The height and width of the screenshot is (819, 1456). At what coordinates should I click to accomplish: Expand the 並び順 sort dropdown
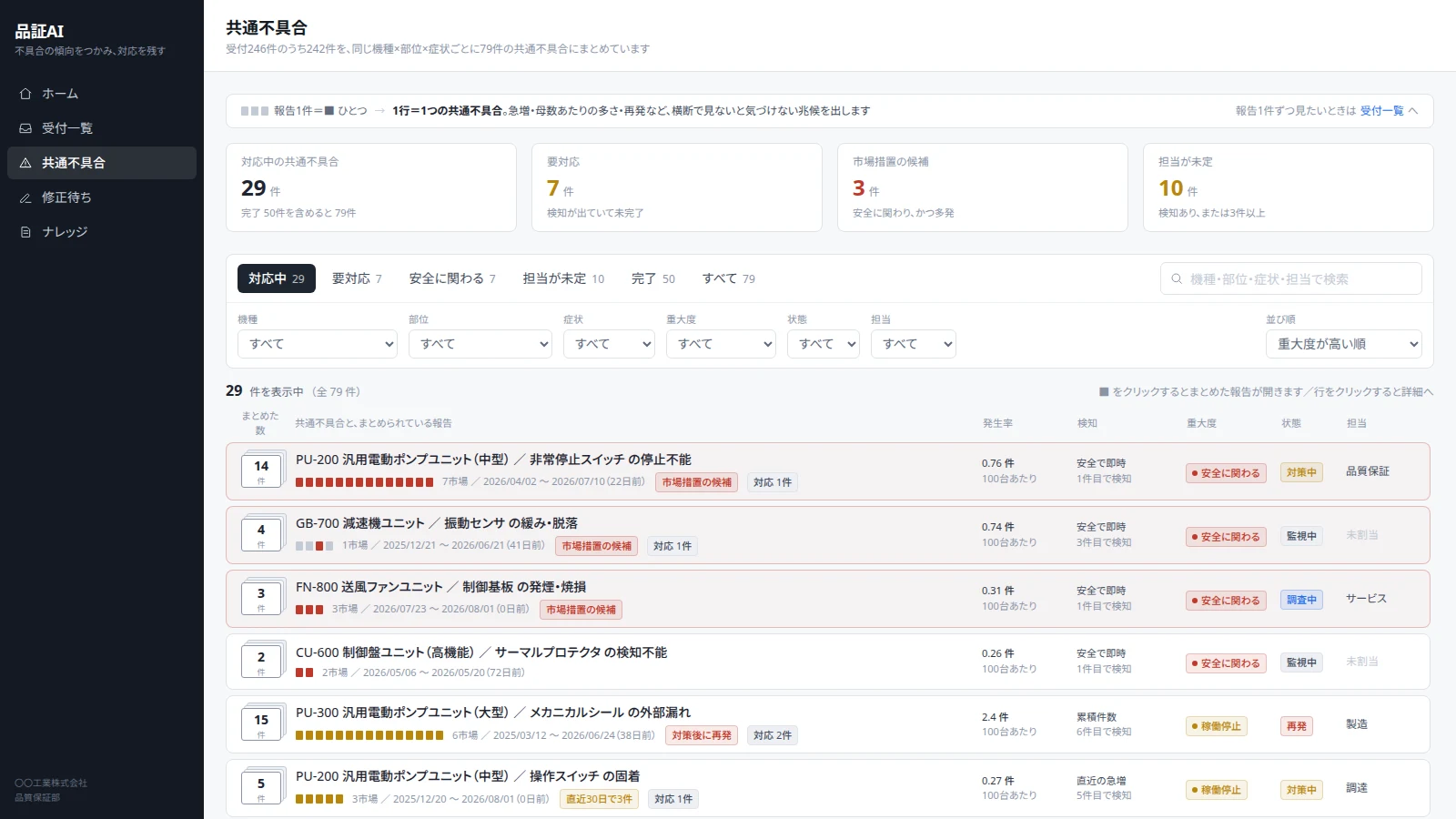(x=1344, y=344)
